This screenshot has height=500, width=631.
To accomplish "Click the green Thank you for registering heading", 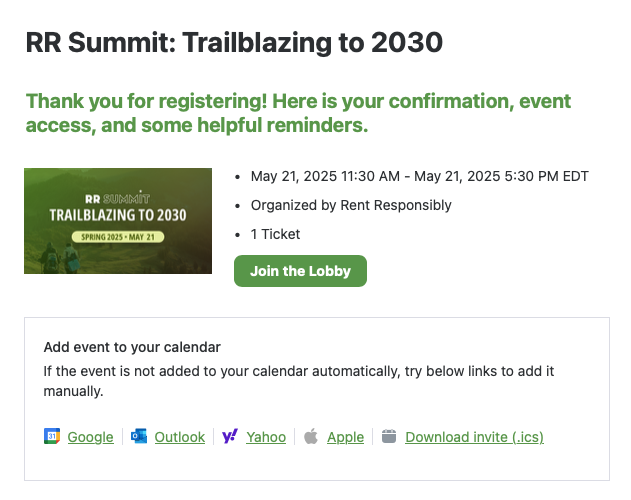I will point(298,113).
